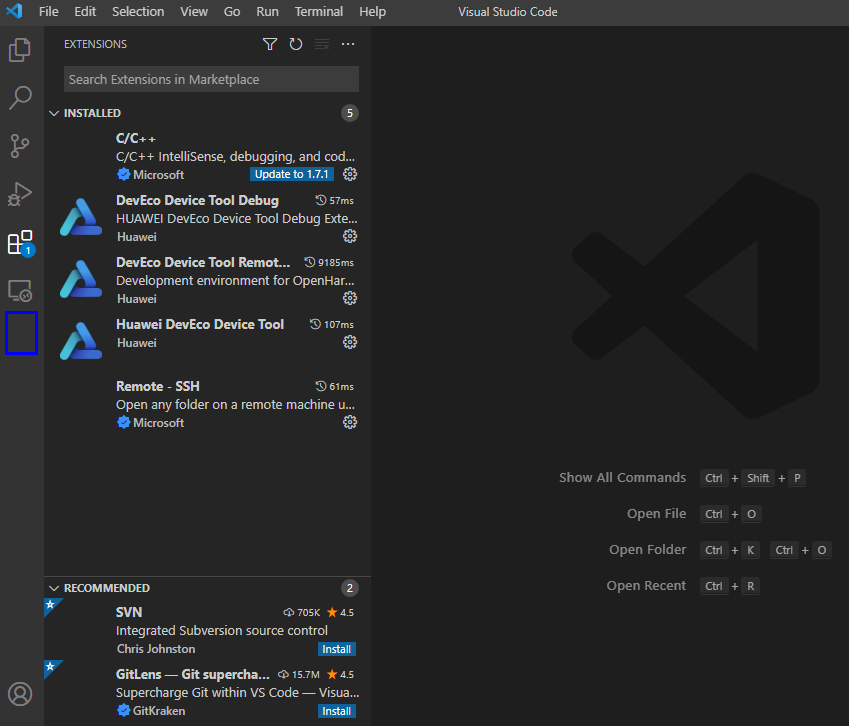Click GitLens 15.7M download count
The image size is (849, 726).
298,675
